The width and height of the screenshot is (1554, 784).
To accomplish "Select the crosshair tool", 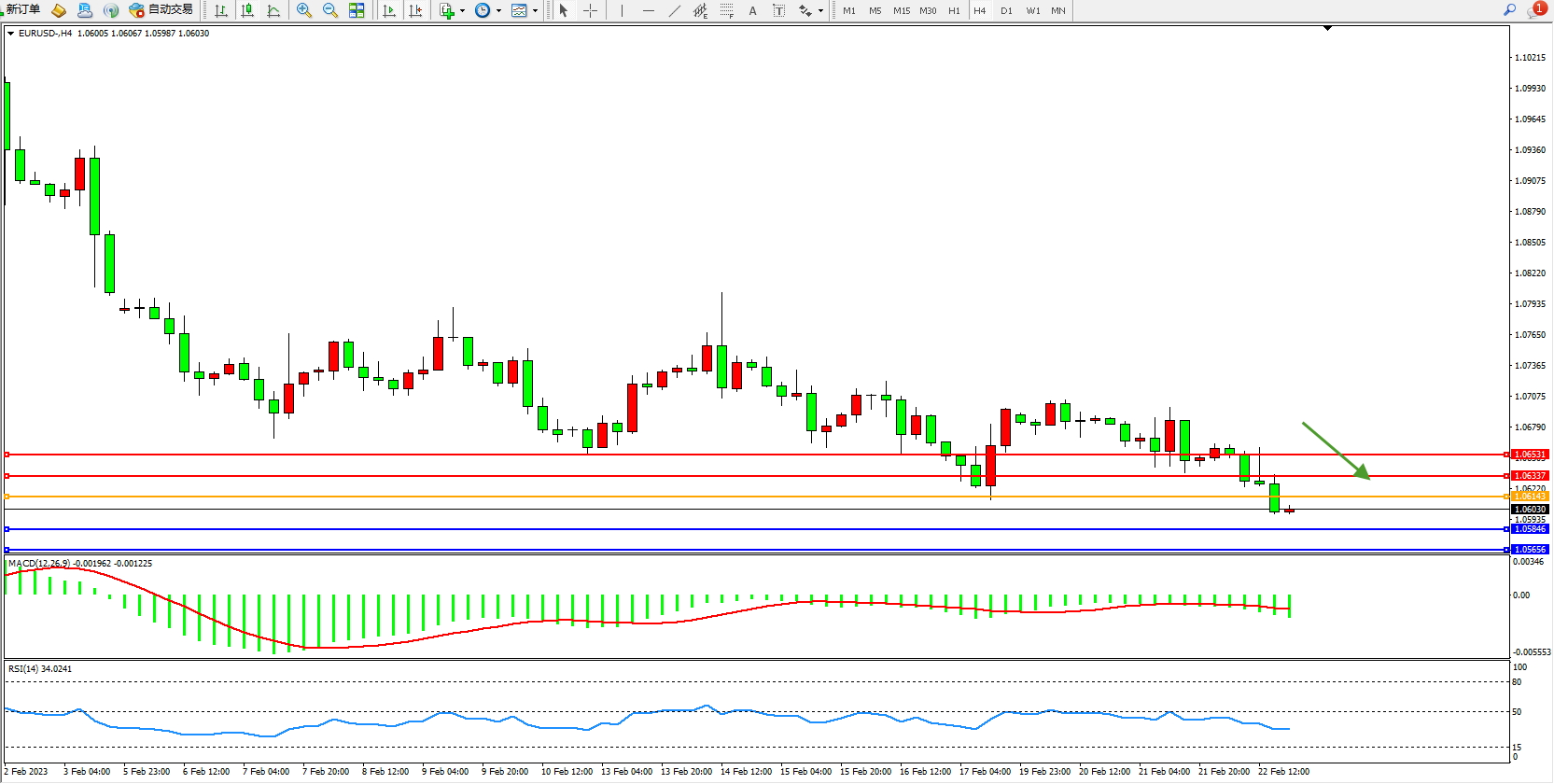I will 590,10.
